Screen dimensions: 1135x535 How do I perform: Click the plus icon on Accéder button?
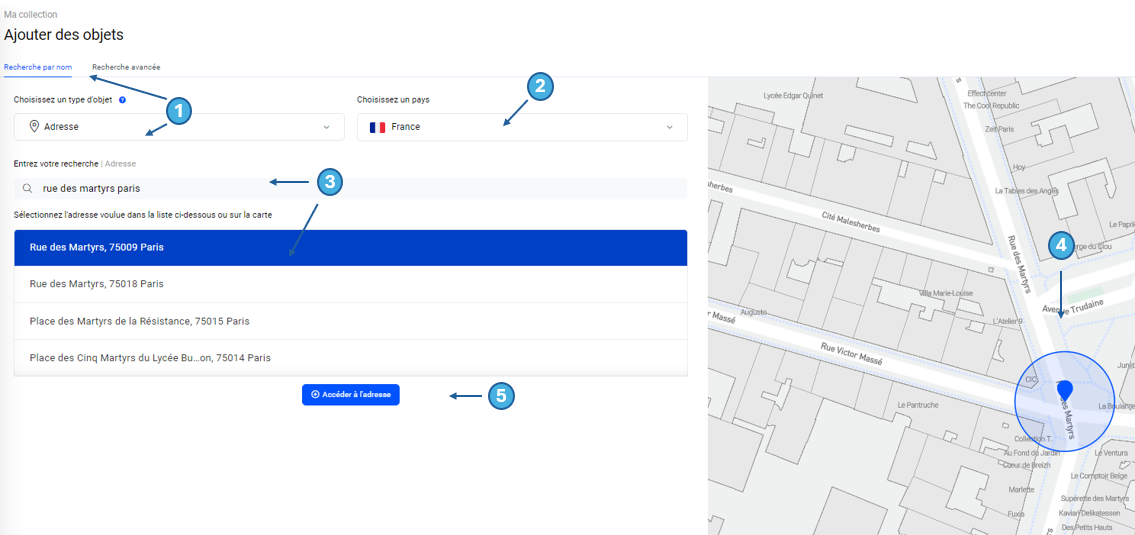(x=315, y=395)
